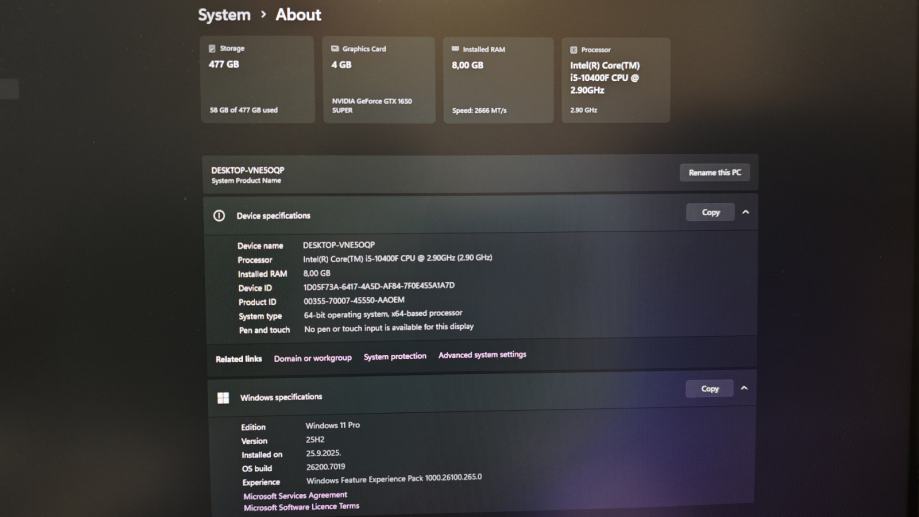The height and width of the screenshot is (517, 919).
Task: Open the Processor i5-10400F card
Action: coord(616,81)
